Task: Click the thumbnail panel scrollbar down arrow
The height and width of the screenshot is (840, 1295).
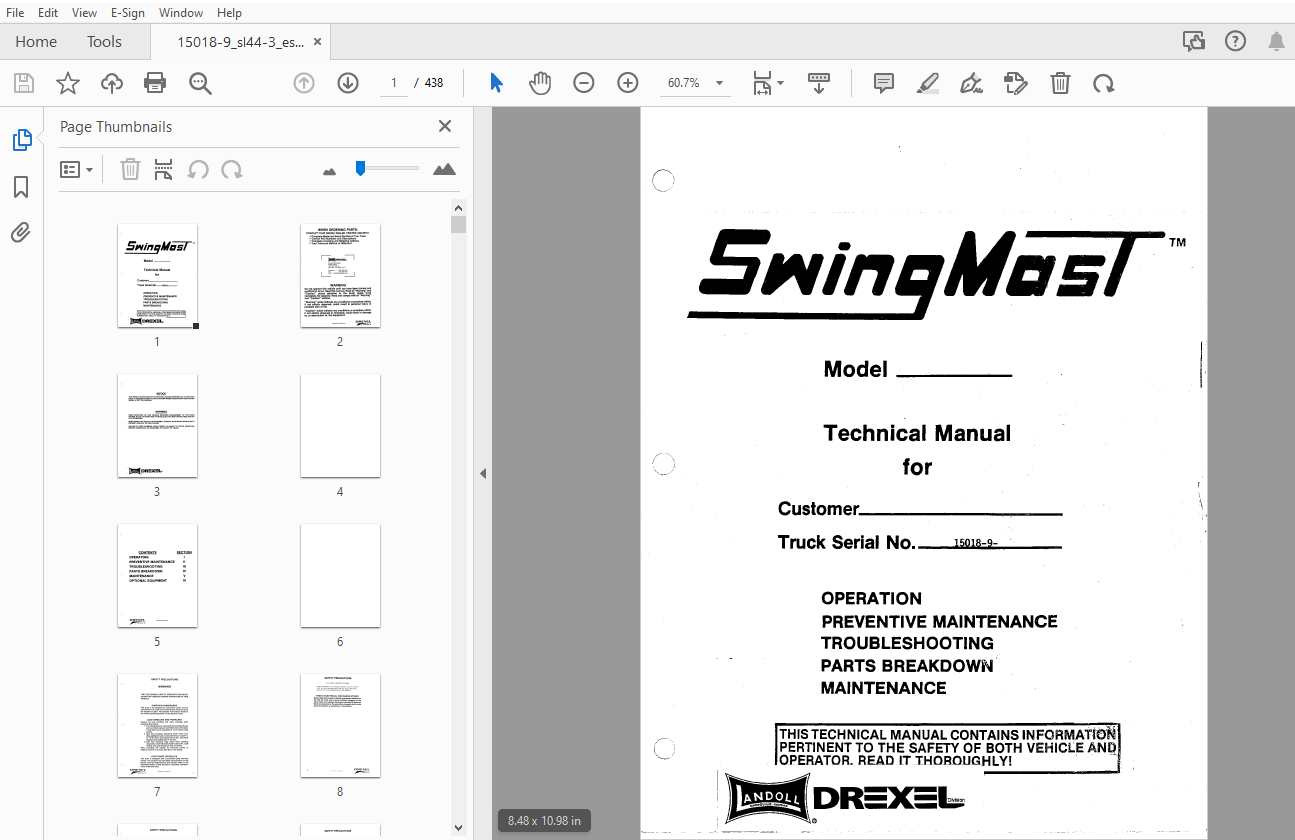Action: [458, 828]
